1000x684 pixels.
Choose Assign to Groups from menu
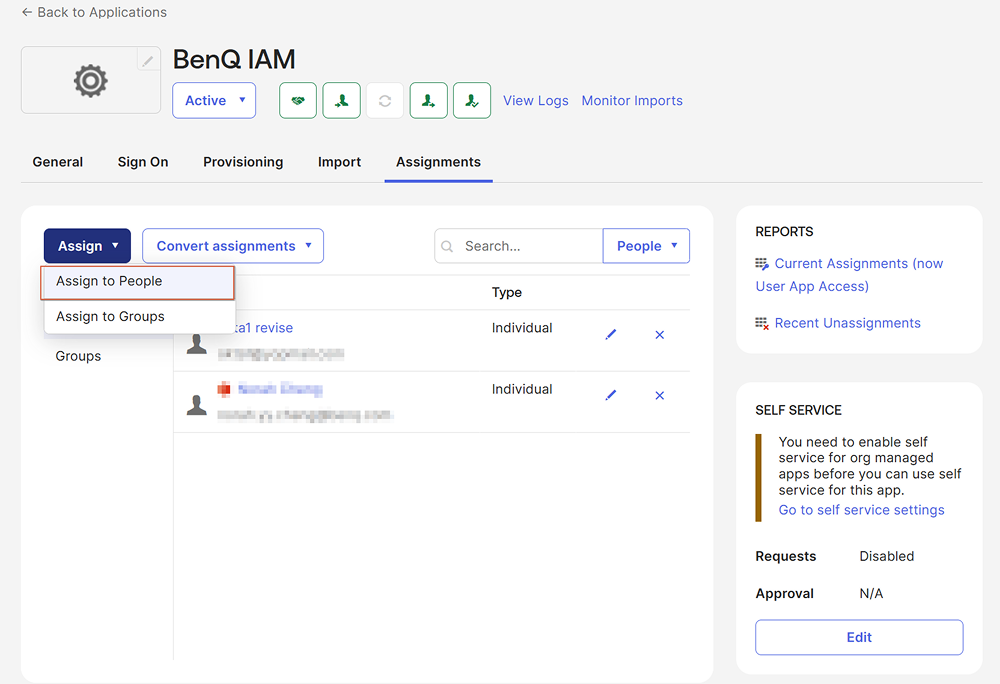coord(110,317)
